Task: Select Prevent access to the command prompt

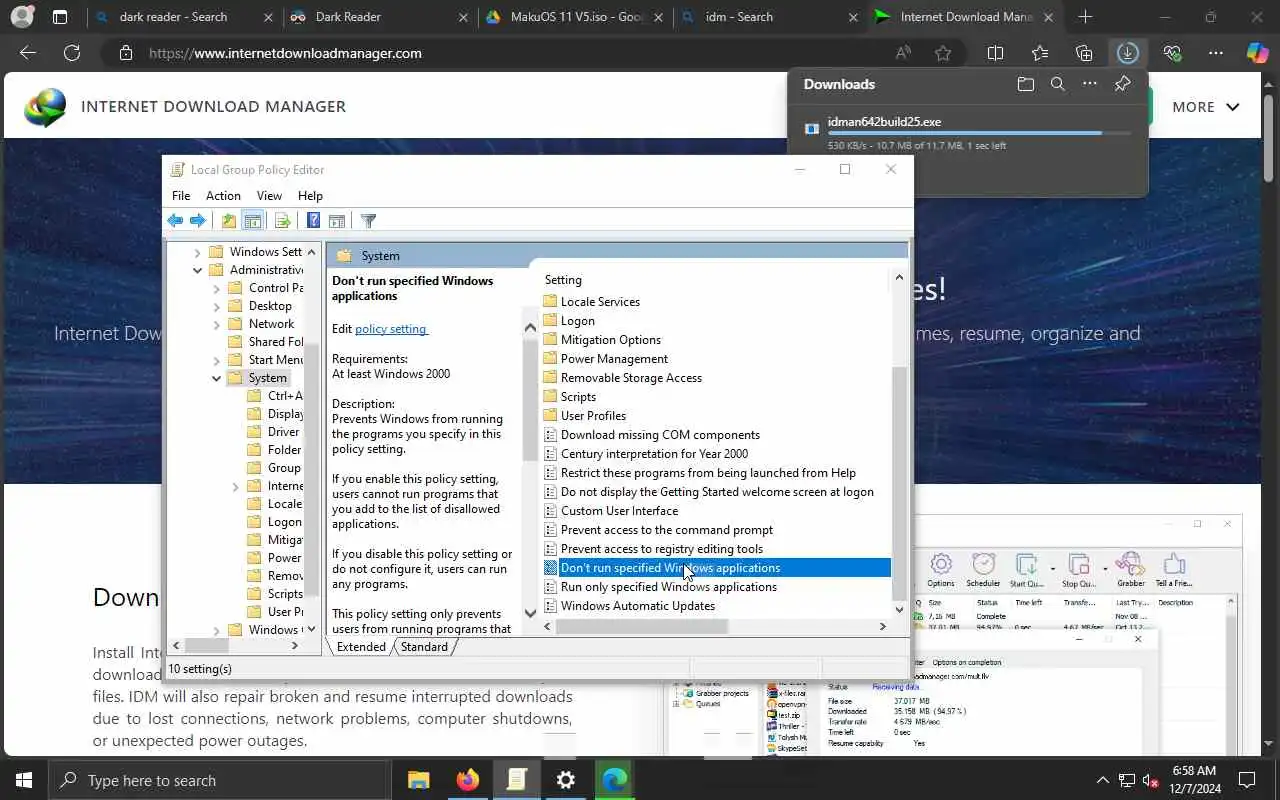Action: [666, 530]
